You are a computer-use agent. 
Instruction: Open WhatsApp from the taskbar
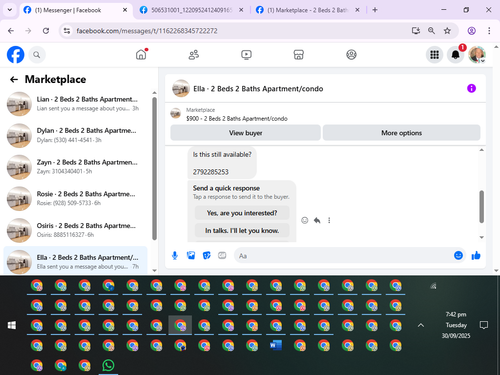click(x=108, y=366)
